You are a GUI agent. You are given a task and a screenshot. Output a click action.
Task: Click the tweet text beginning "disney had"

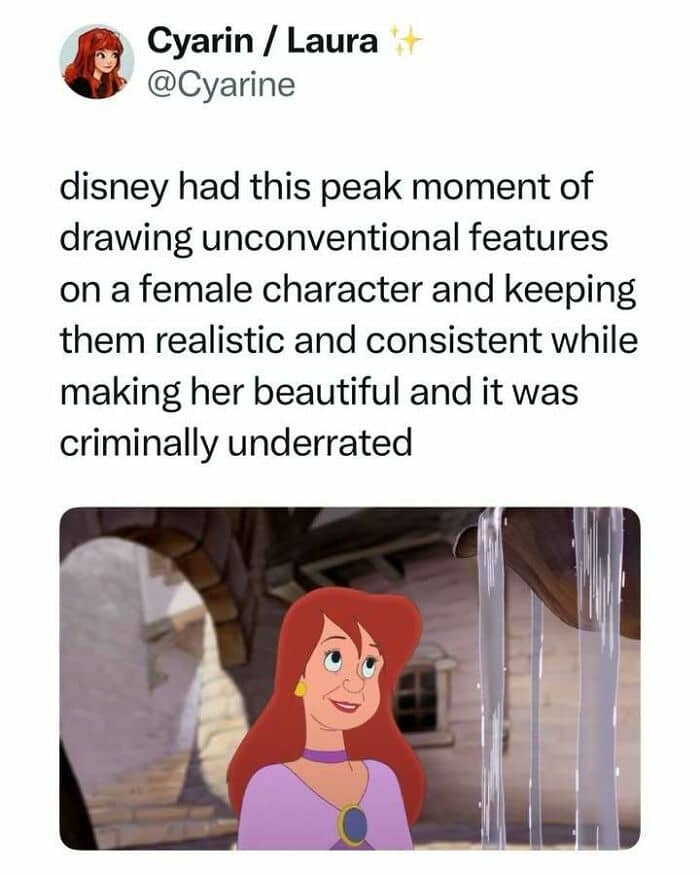[x=348, y=314]
